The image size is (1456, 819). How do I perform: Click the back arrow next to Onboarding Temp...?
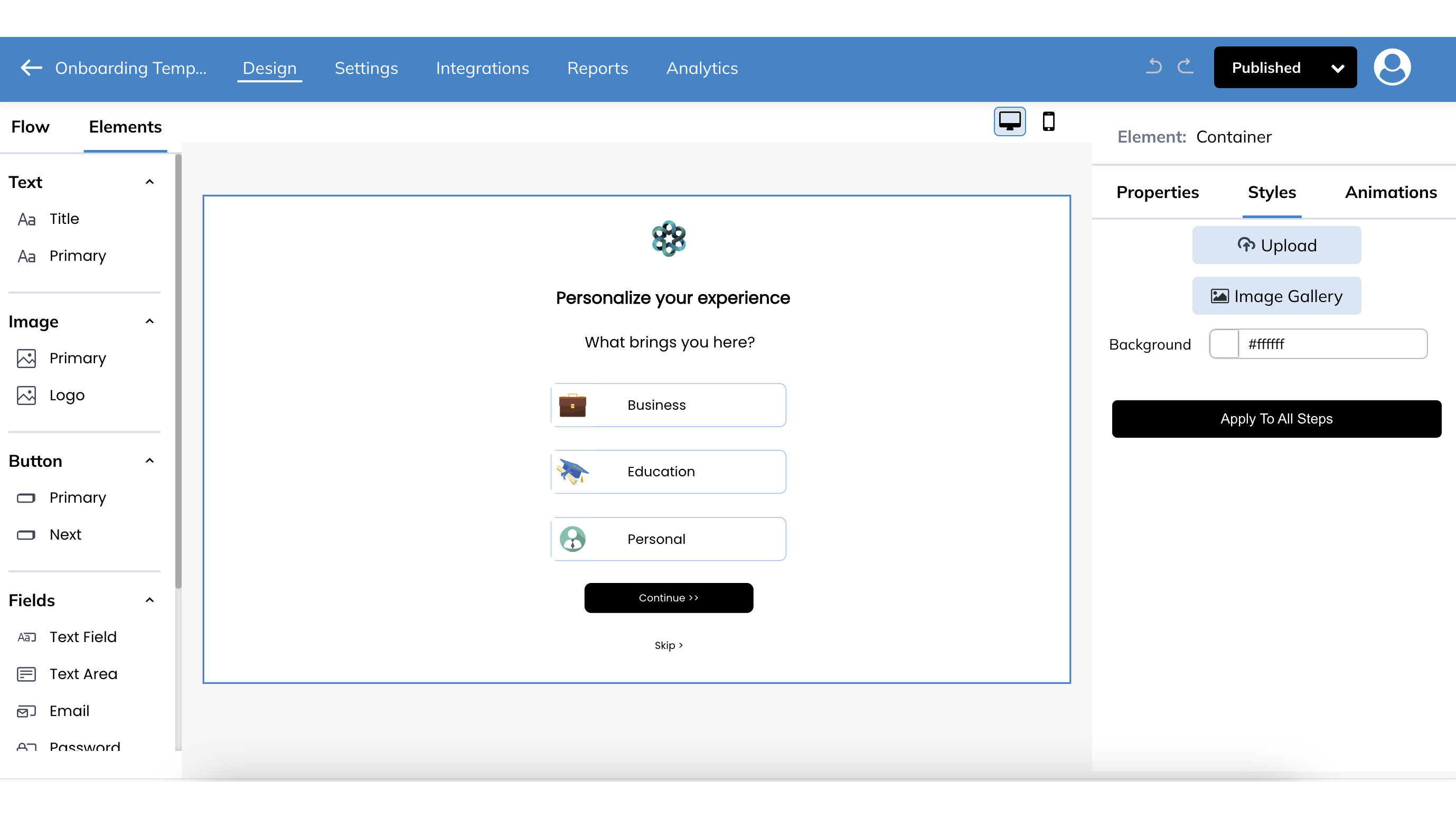coord(30,68)
